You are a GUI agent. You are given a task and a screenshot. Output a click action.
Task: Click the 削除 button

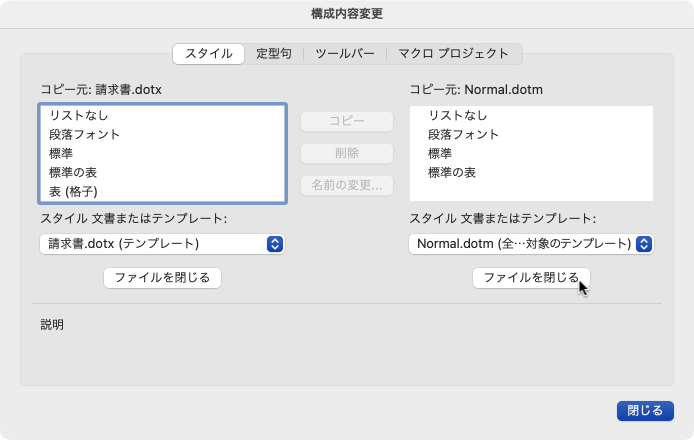(x=347, y=153)
